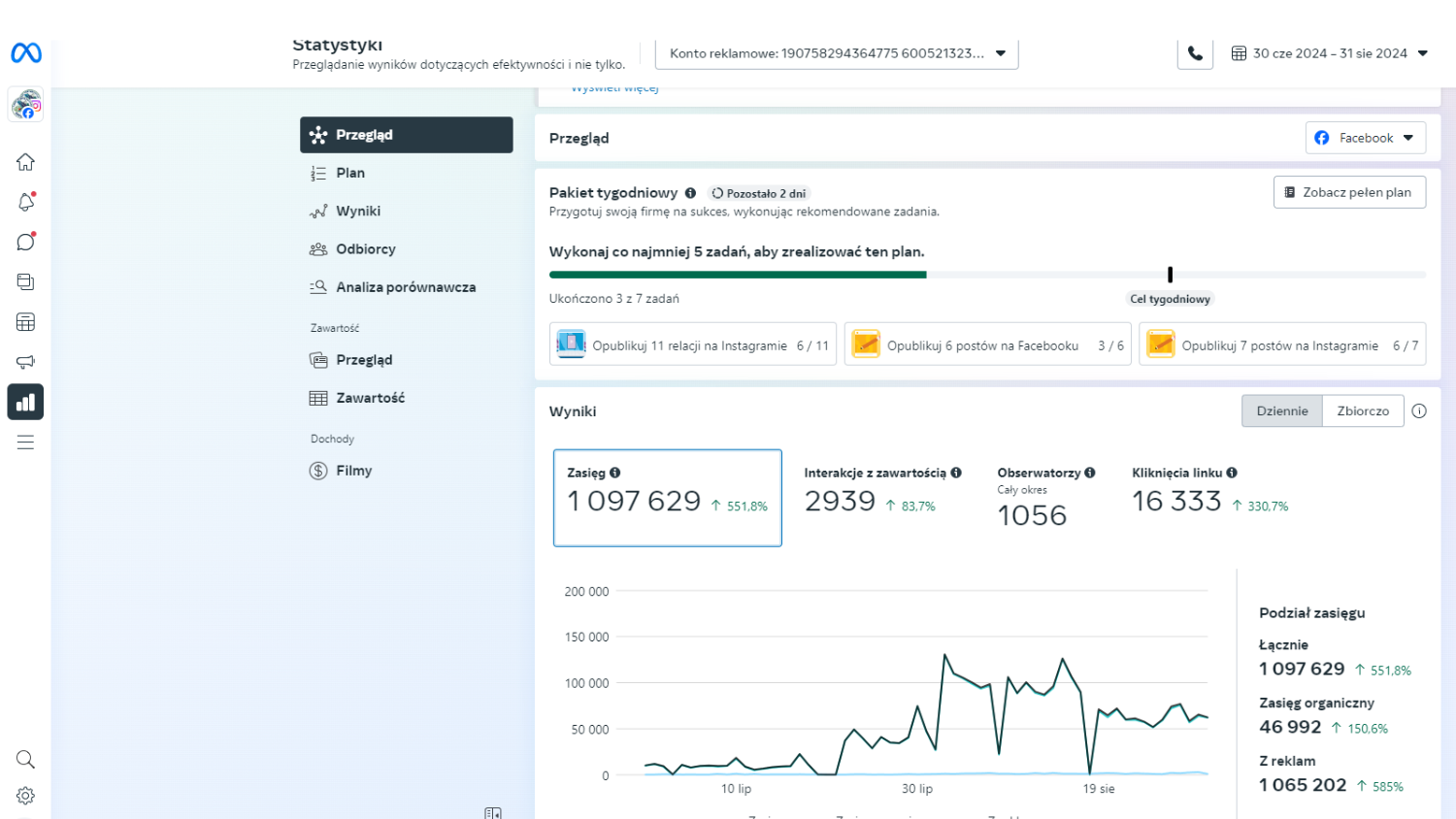Click the info icon next to Pakiet tygodniowy
The image size is (1456, 819).
coord(690,193)
